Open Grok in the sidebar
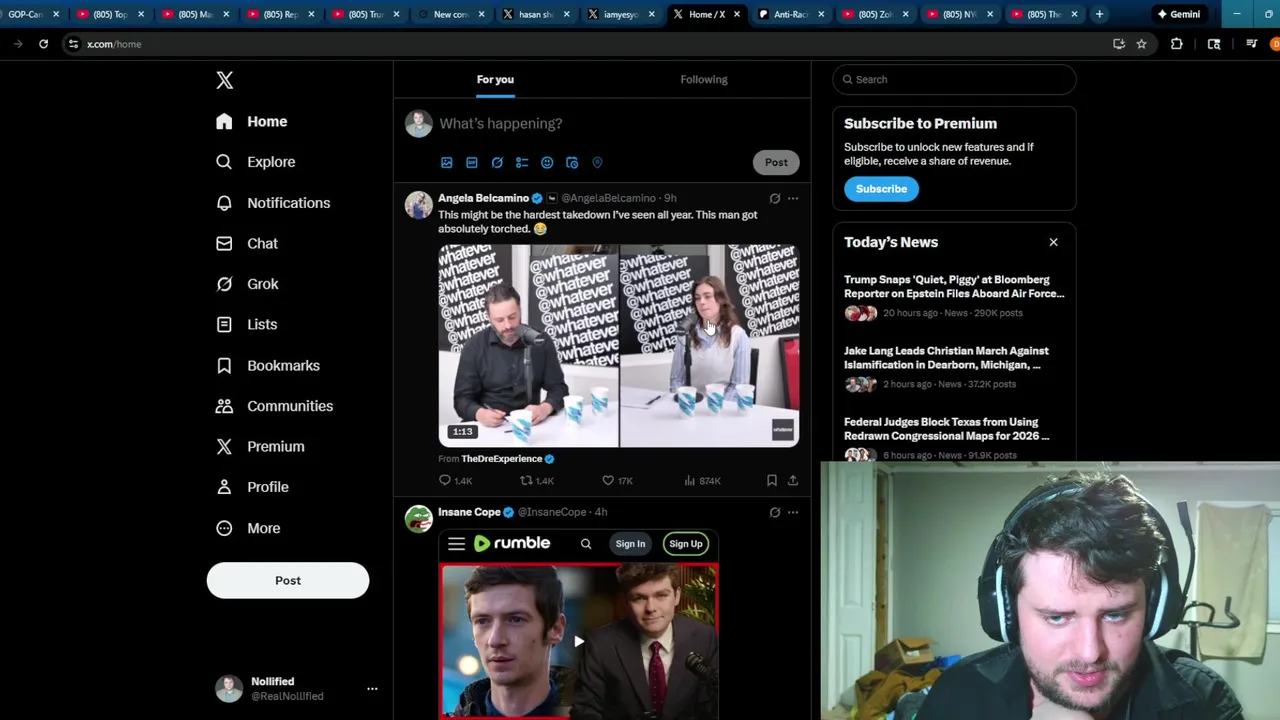This screenshot has height=720, width=1280. click(248, 284)
